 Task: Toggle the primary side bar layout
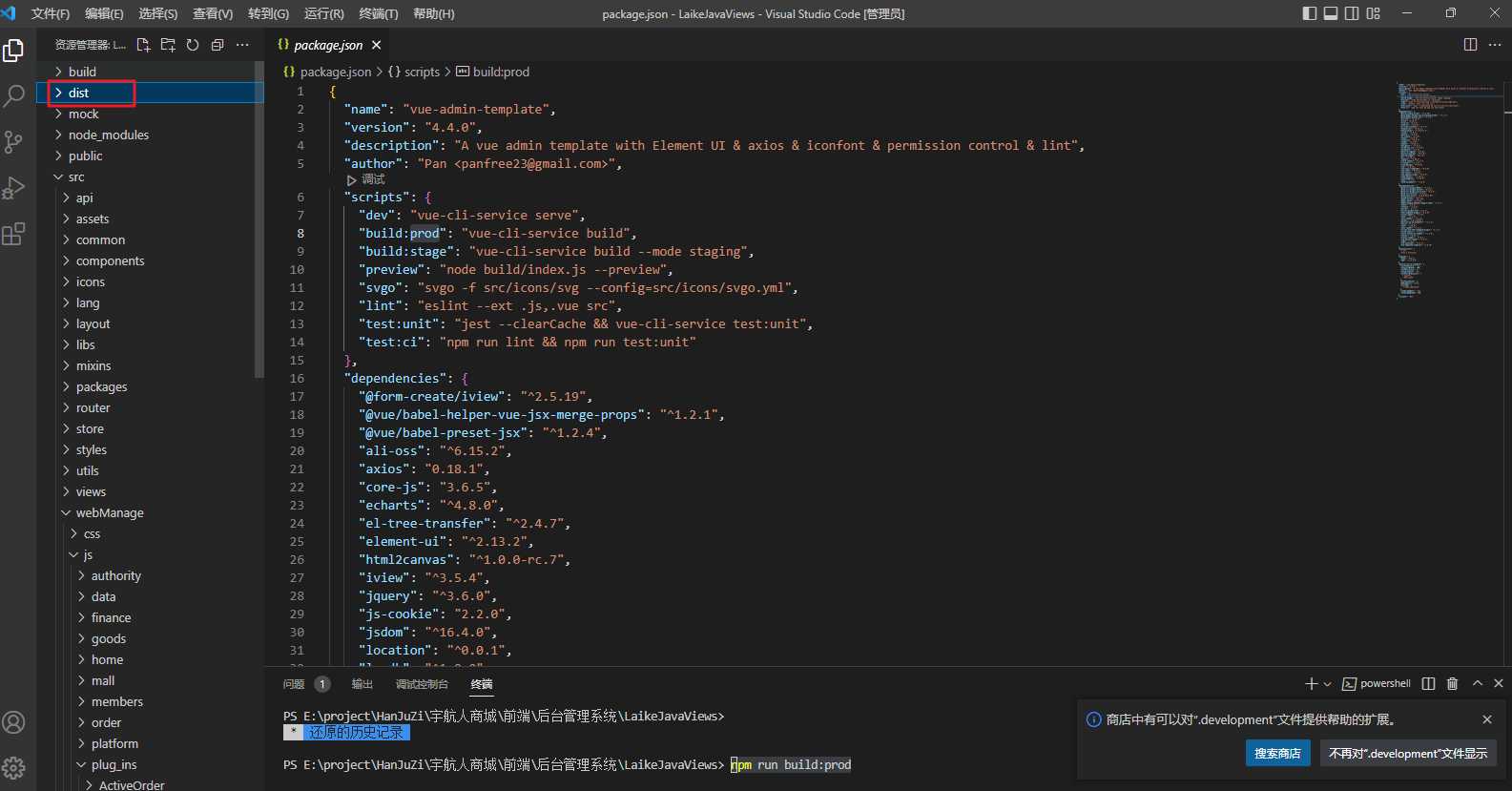[1310, 13]
